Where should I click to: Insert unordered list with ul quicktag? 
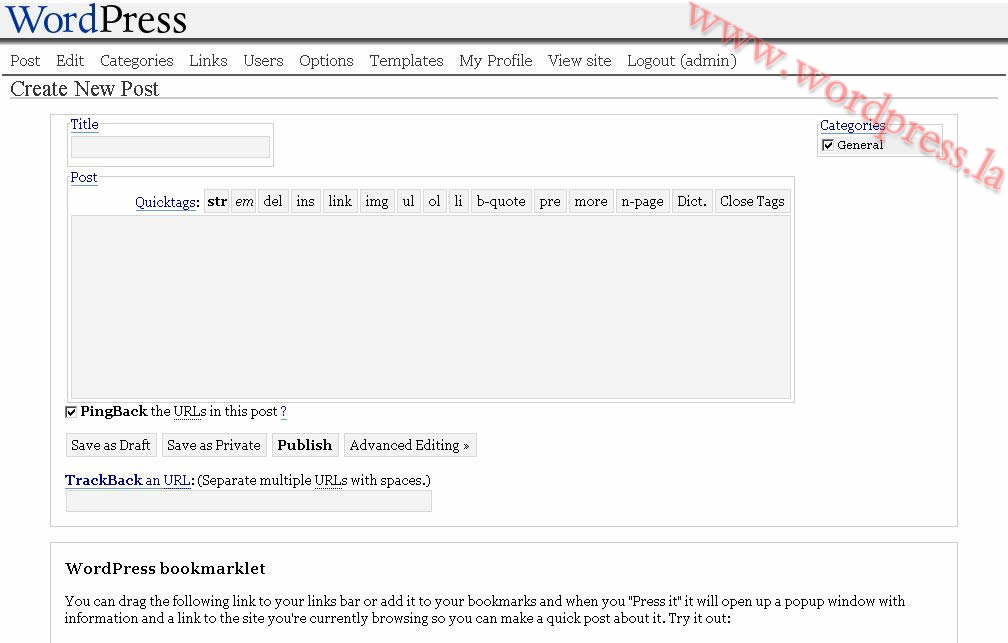[x=408, y=201]
